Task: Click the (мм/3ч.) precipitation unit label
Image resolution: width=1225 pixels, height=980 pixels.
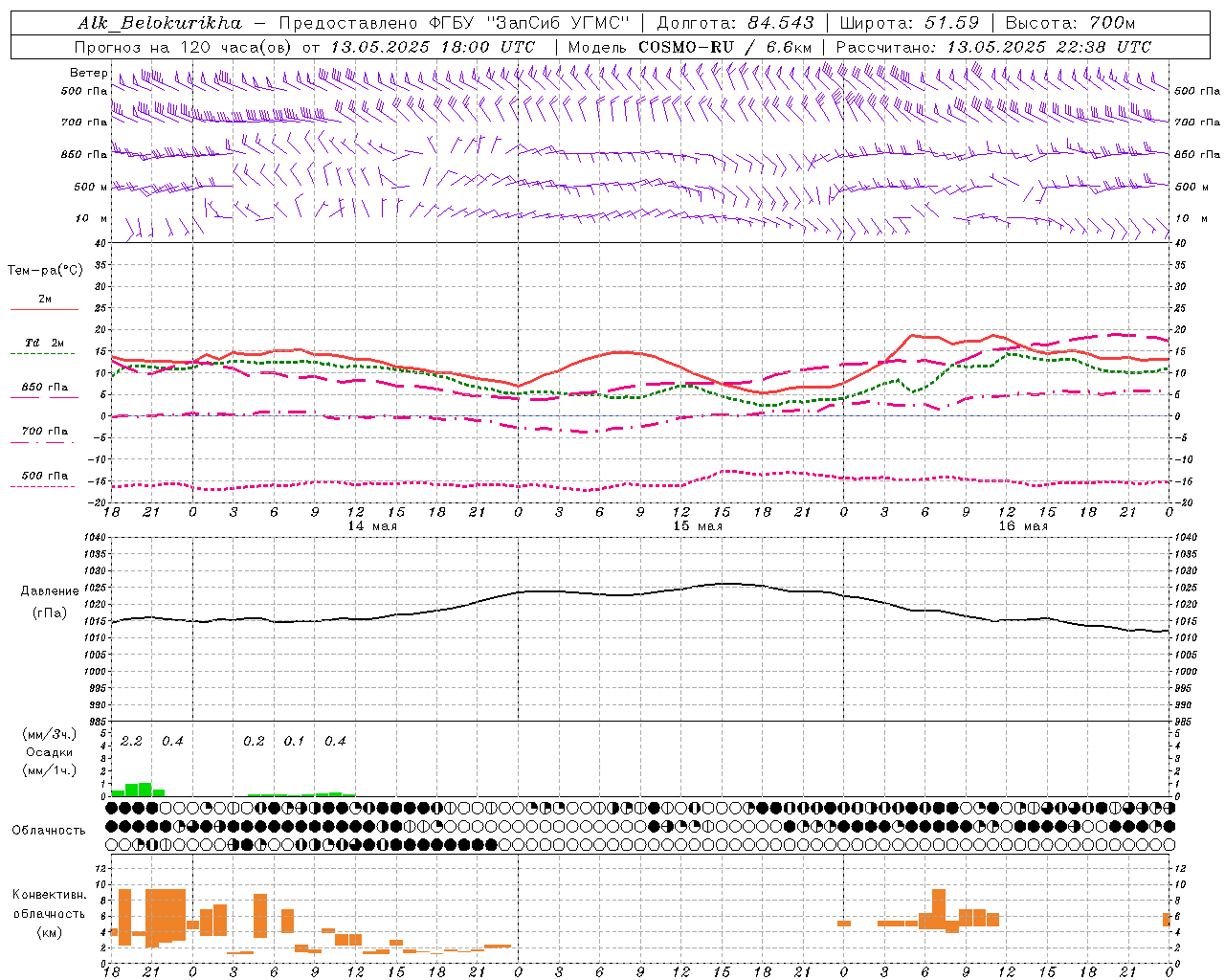Action: click(50, 734)
